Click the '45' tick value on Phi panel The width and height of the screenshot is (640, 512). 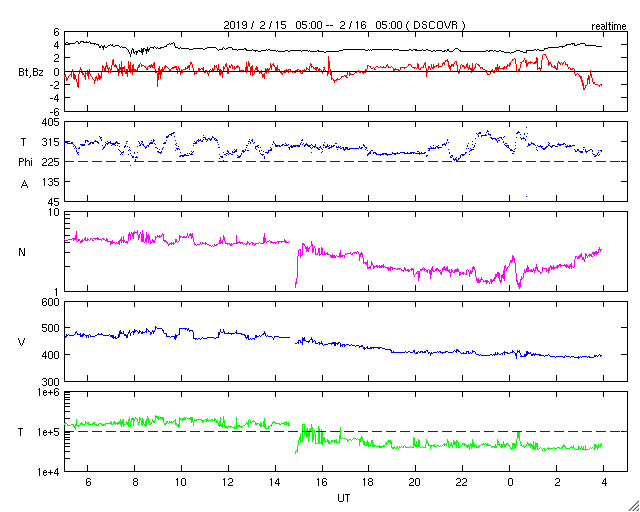(x=54, y=202)
